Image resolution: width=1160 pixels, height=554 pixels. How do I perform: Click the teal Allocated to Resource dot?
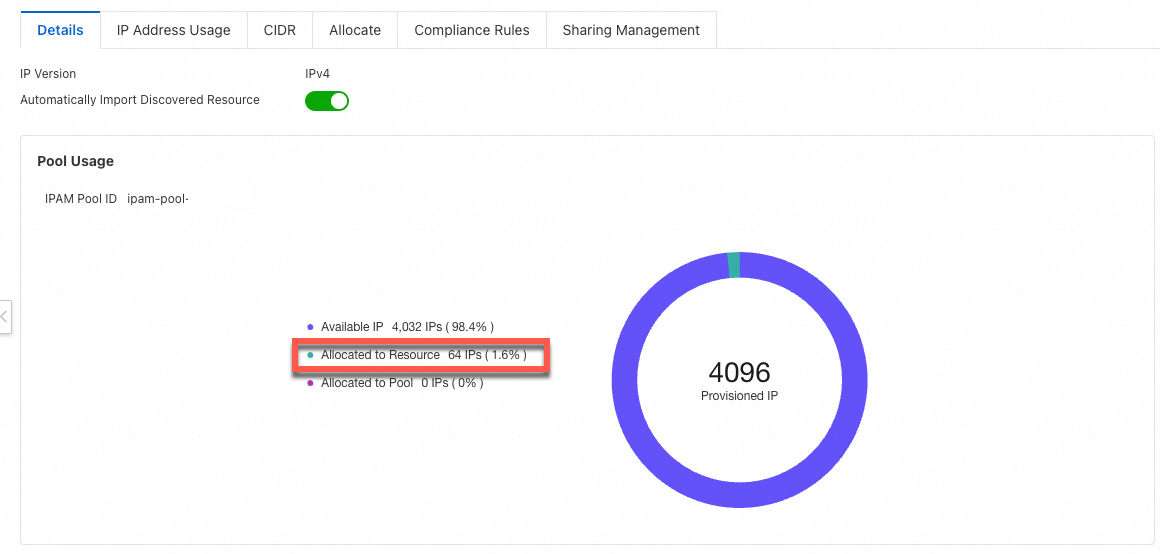coord(311,355)
